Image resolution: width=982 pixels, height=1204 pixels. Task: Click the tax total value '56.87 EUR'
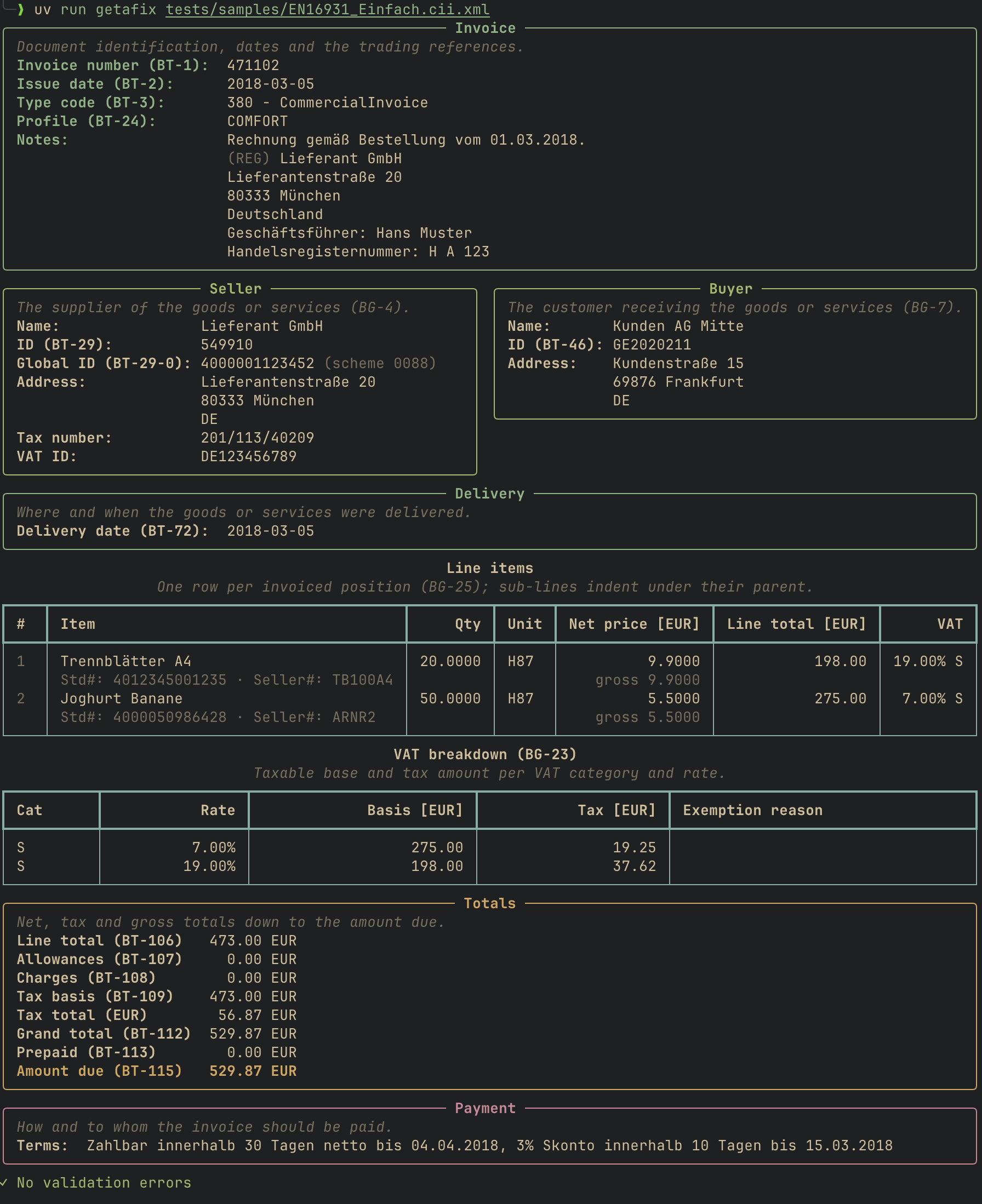(258, 1015)
